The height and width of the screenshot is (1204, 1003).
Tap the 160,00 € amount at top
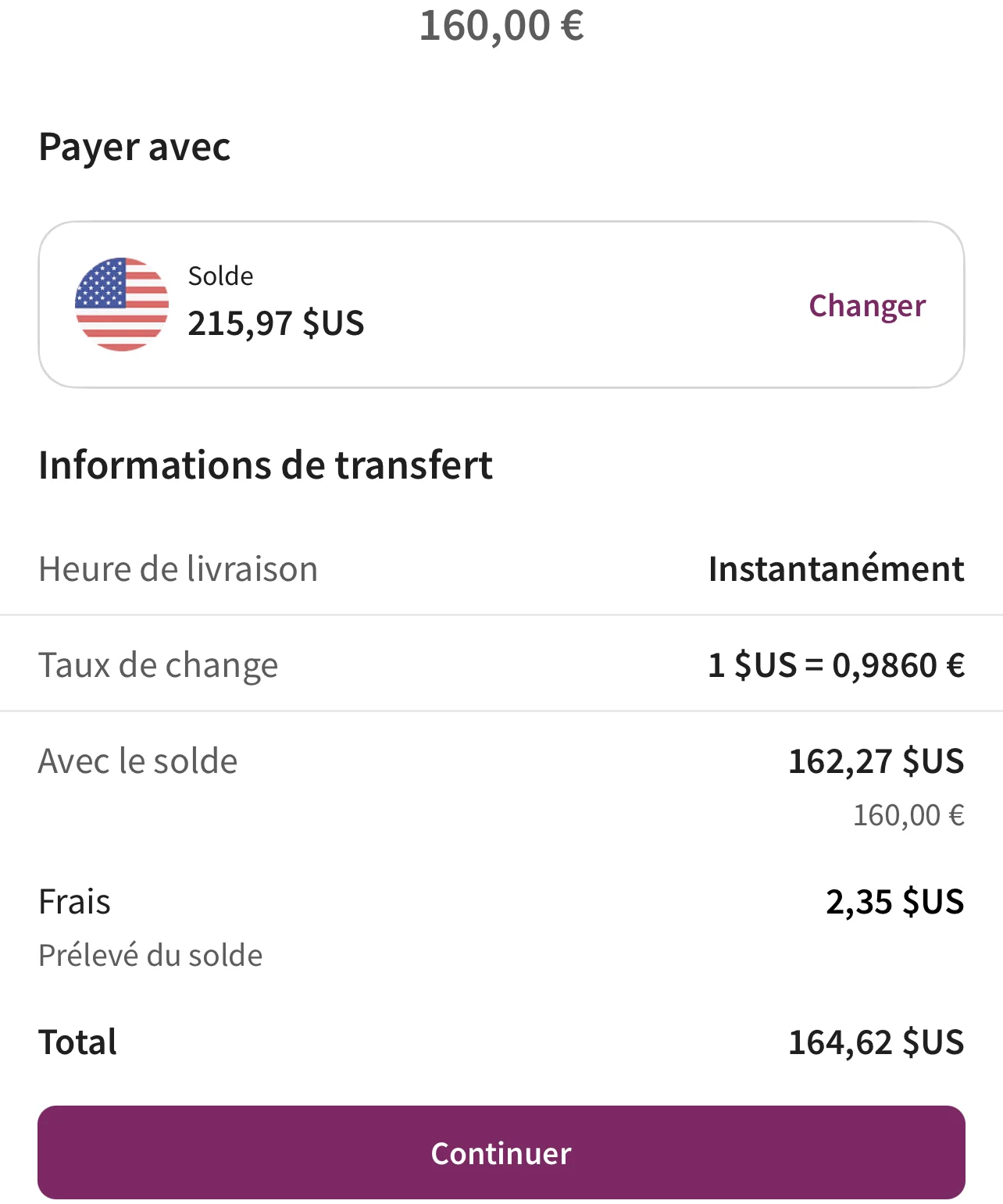pyautogui.click(x=501, y=26)
